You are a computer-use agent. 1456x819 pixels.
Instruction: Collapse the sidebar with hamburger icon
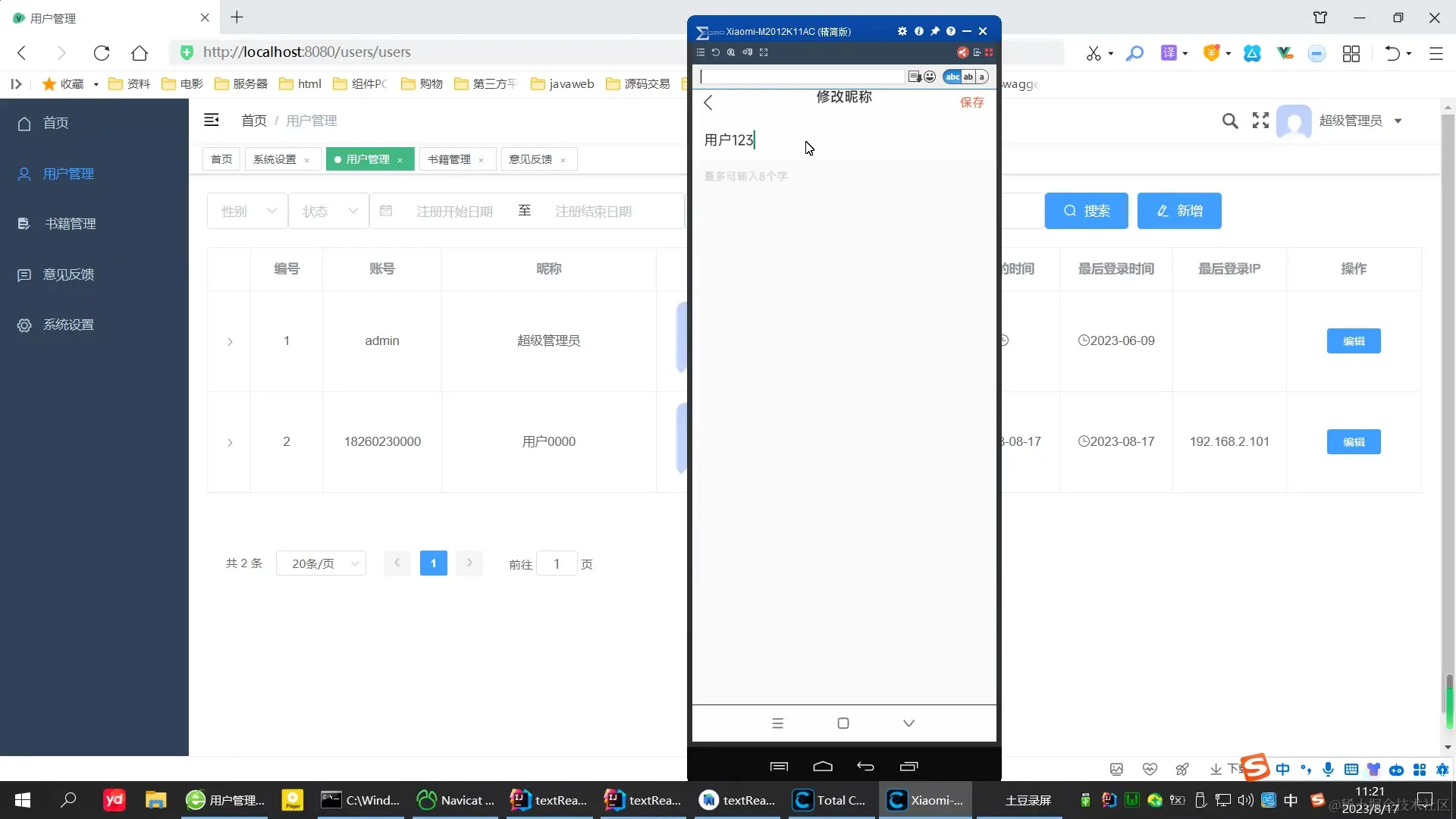tap(212, 120)
